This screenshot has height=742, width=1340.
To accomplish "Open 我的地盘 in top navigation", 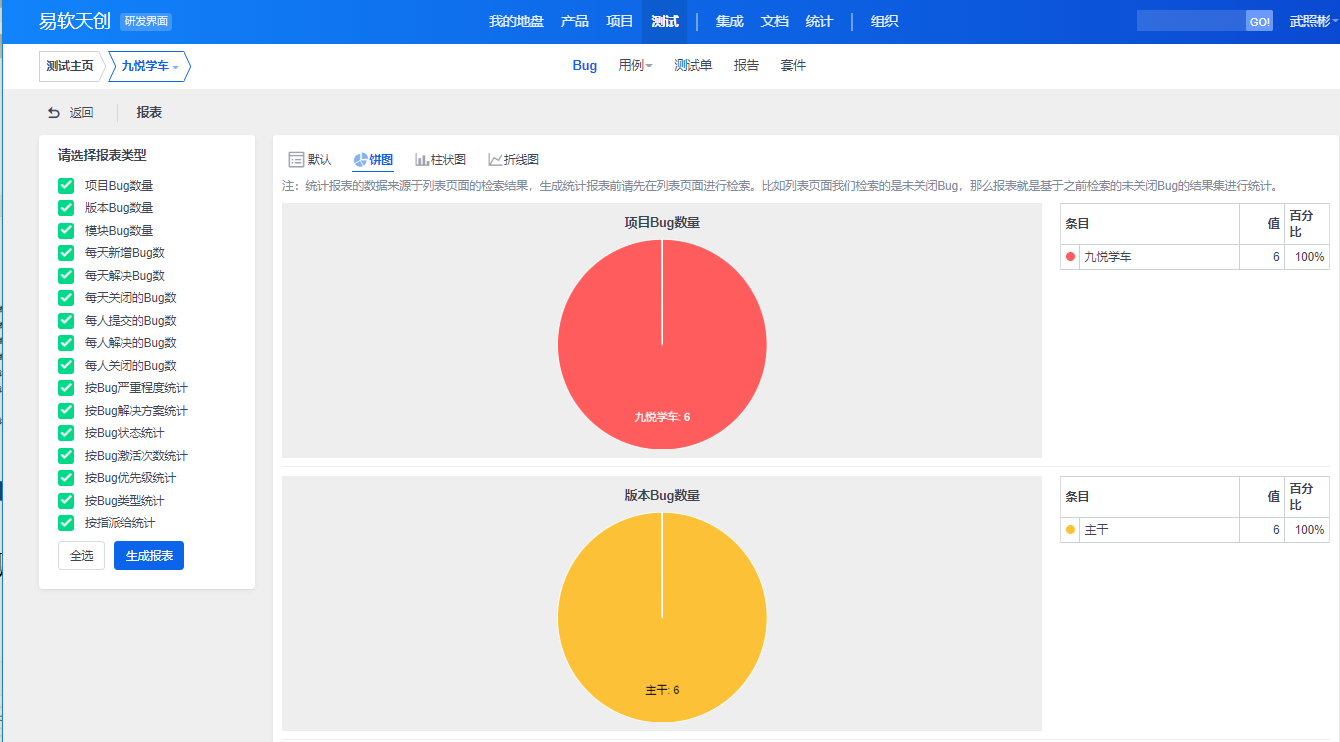I will (x=516, y=21).
